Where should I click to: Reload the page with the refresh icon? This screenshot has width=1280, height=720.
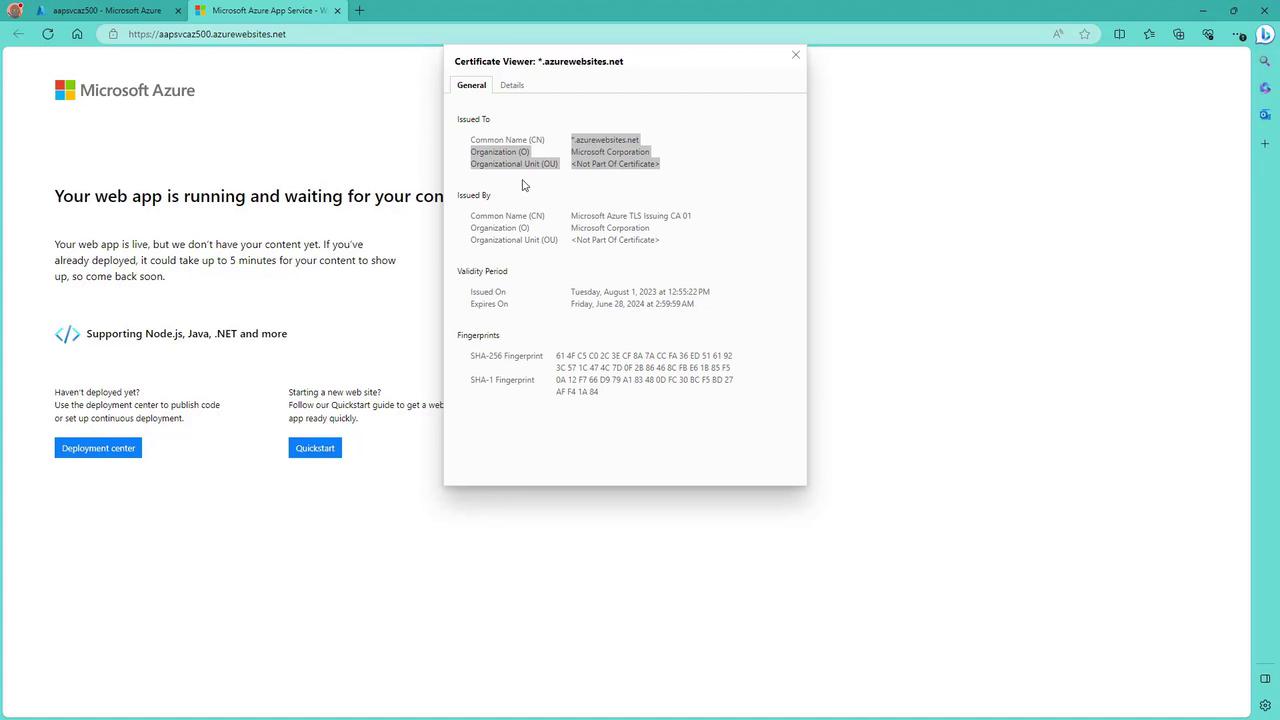pyautogui.click(x=48, y=34)
